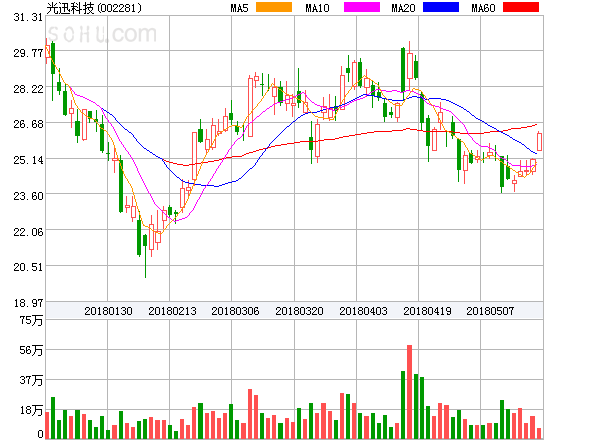Click the MA20 legend label
Screen dimensions: 600x440
(403, 8)
